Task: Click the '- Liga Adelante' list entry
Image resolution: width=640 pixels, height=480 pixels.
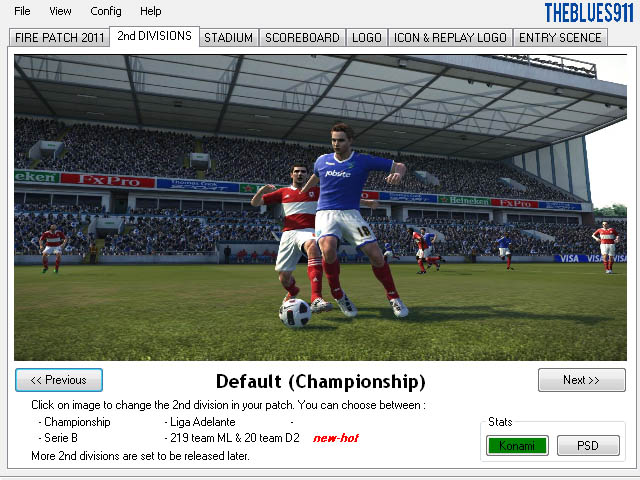Action: (200, 422)
